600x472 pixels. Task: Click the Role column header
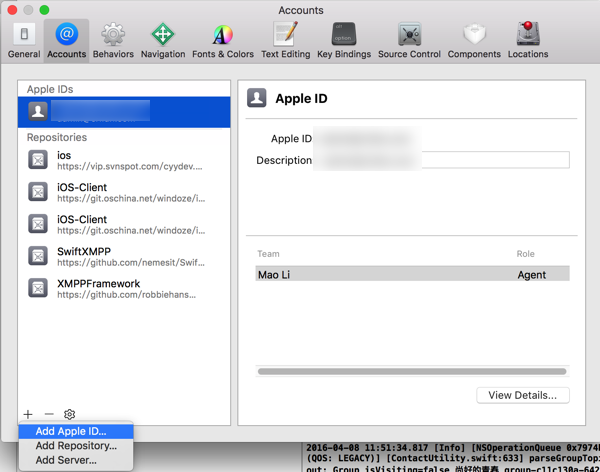pyautogui.click(x=525, y=254)
